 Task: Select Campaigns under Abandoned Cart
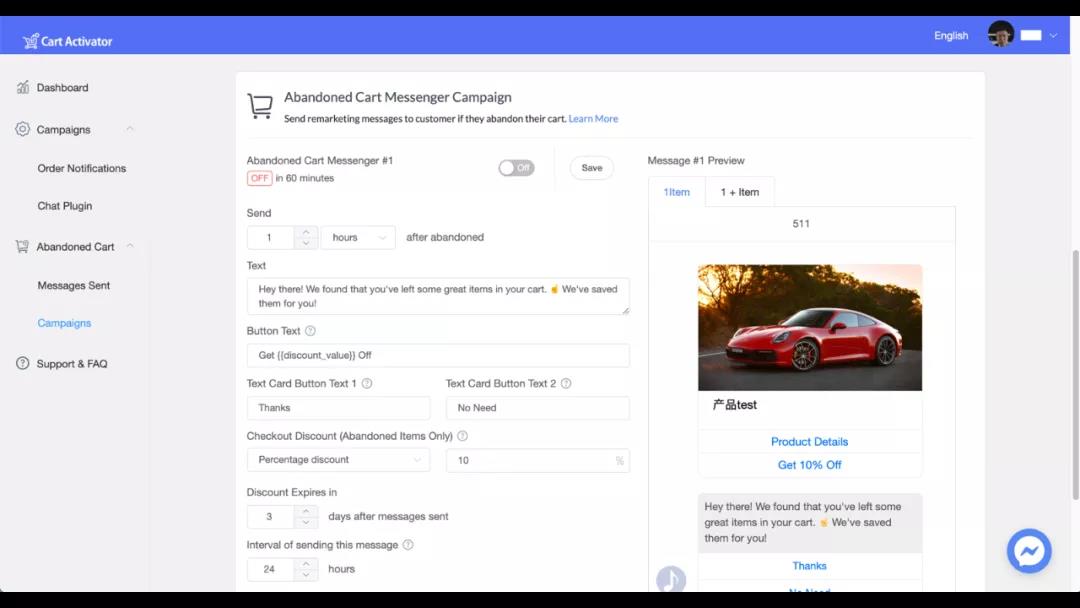pos(64,323)
